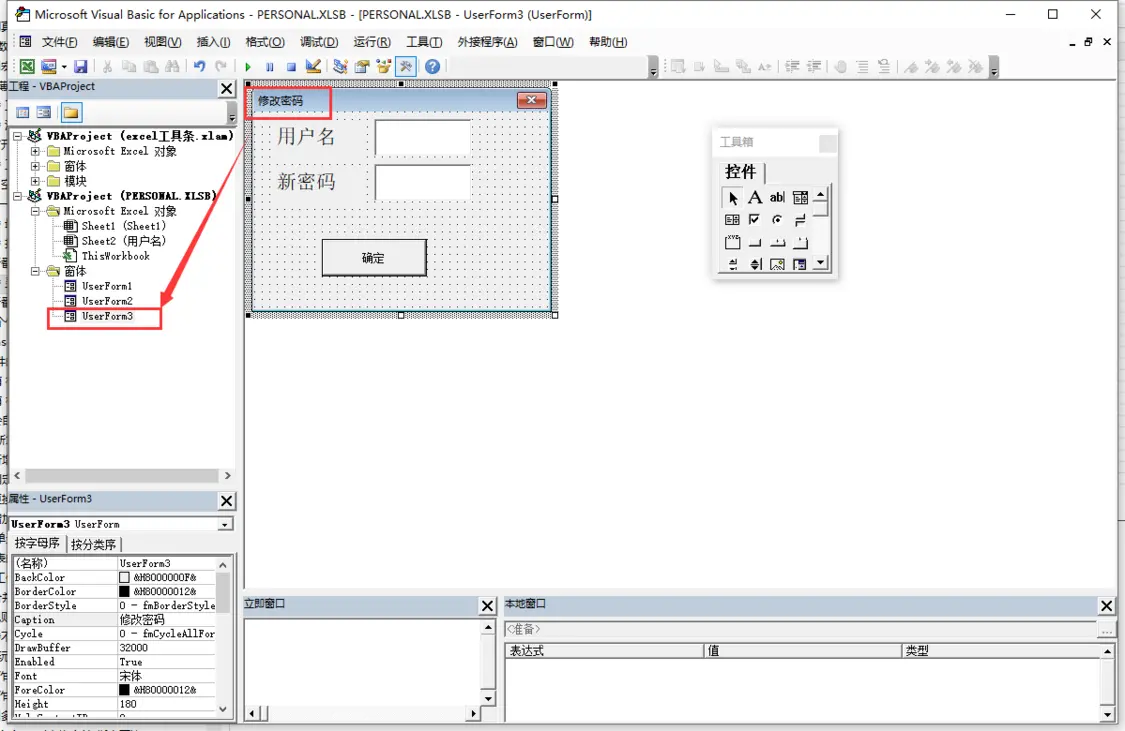Select the ScrollBar control in toolbox

pyautogui.click(x=732, y=264)
